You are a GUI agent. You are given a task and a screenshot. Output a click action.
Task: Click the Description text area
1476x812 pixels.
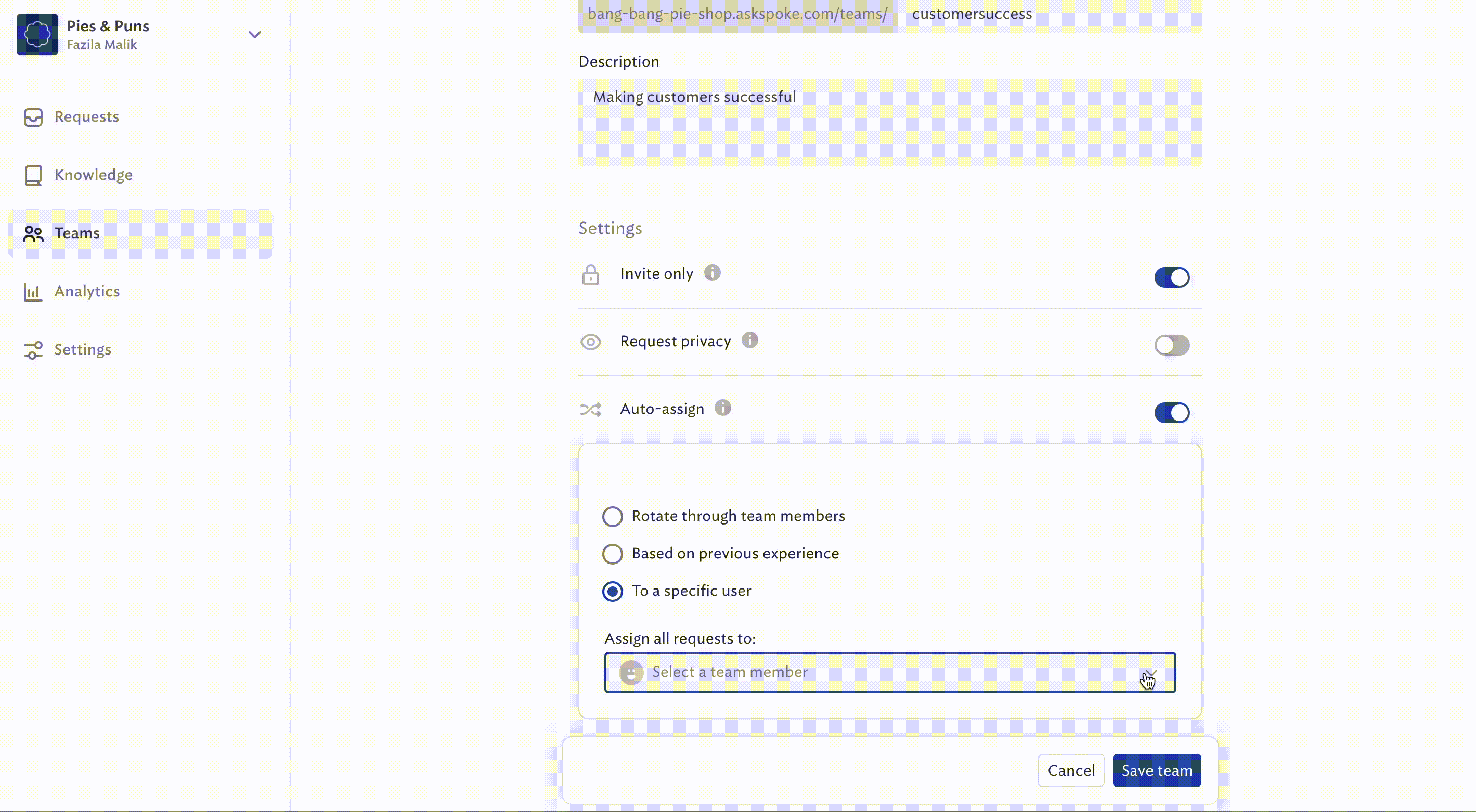890,123
